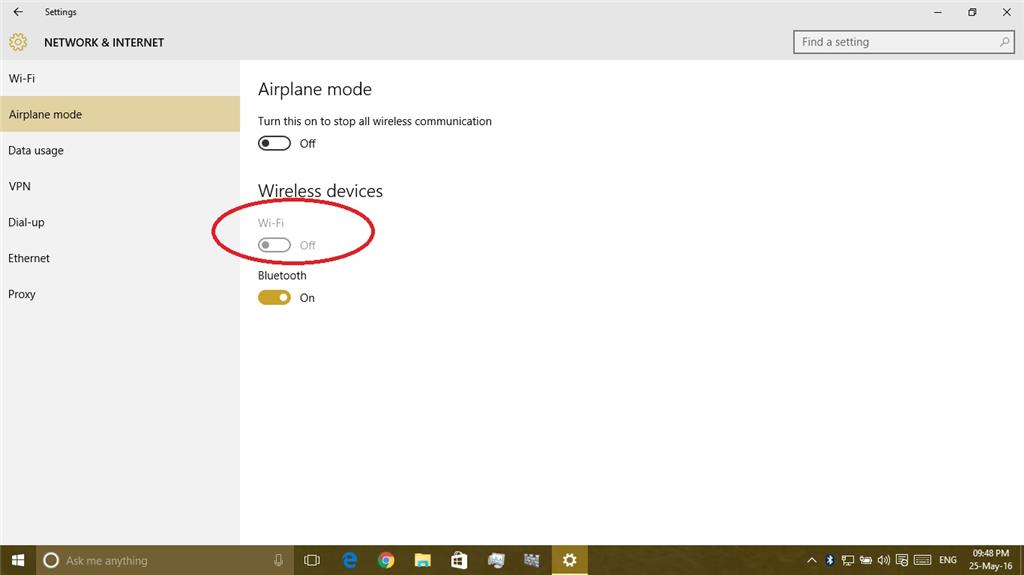1024x575 pixels.
Task: Open Data usage in the sidebar
Action: [x=120, y=150]
